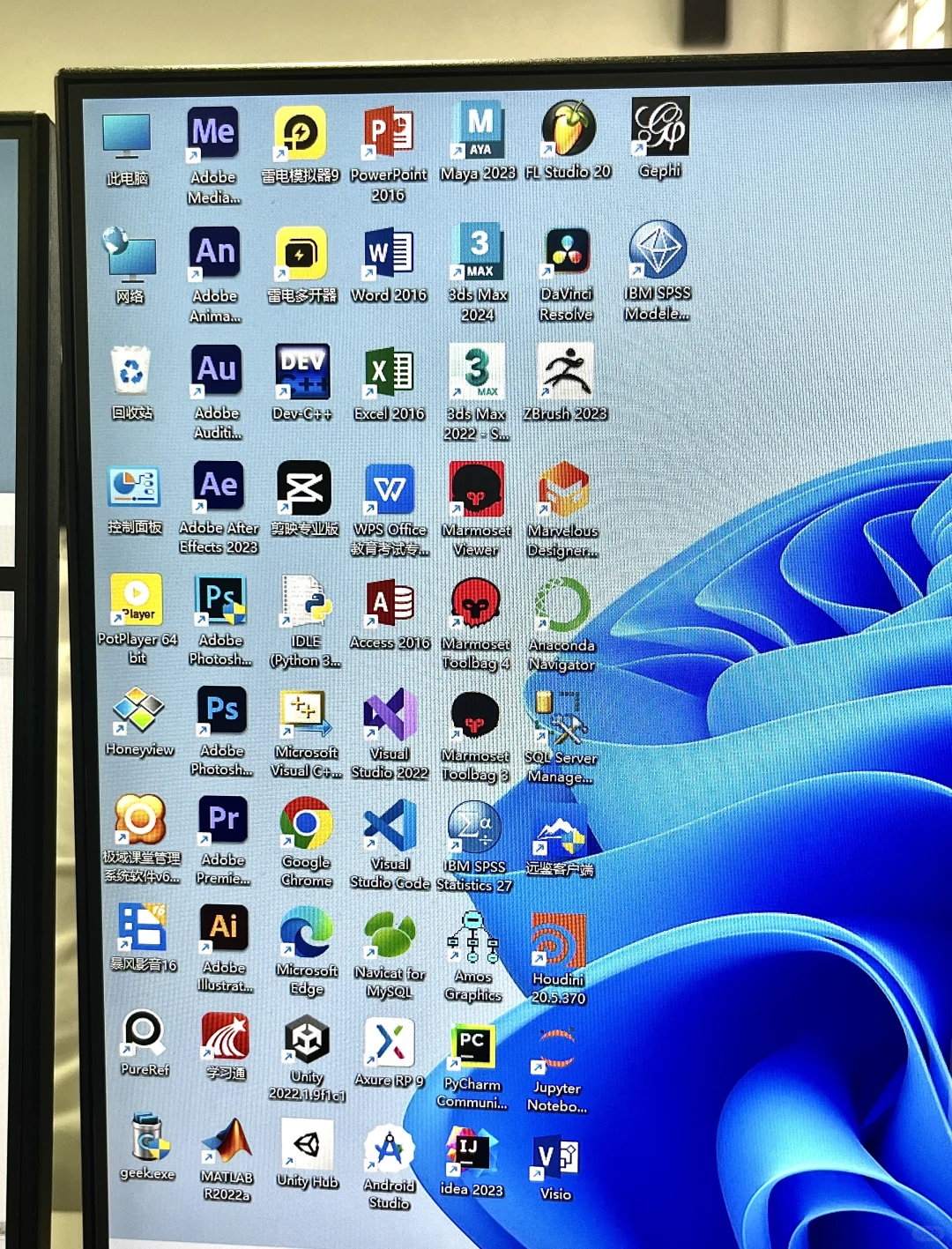Select the 暴风影音16 icon
This screenshot has width=952, height=1249.
(143, 927)
